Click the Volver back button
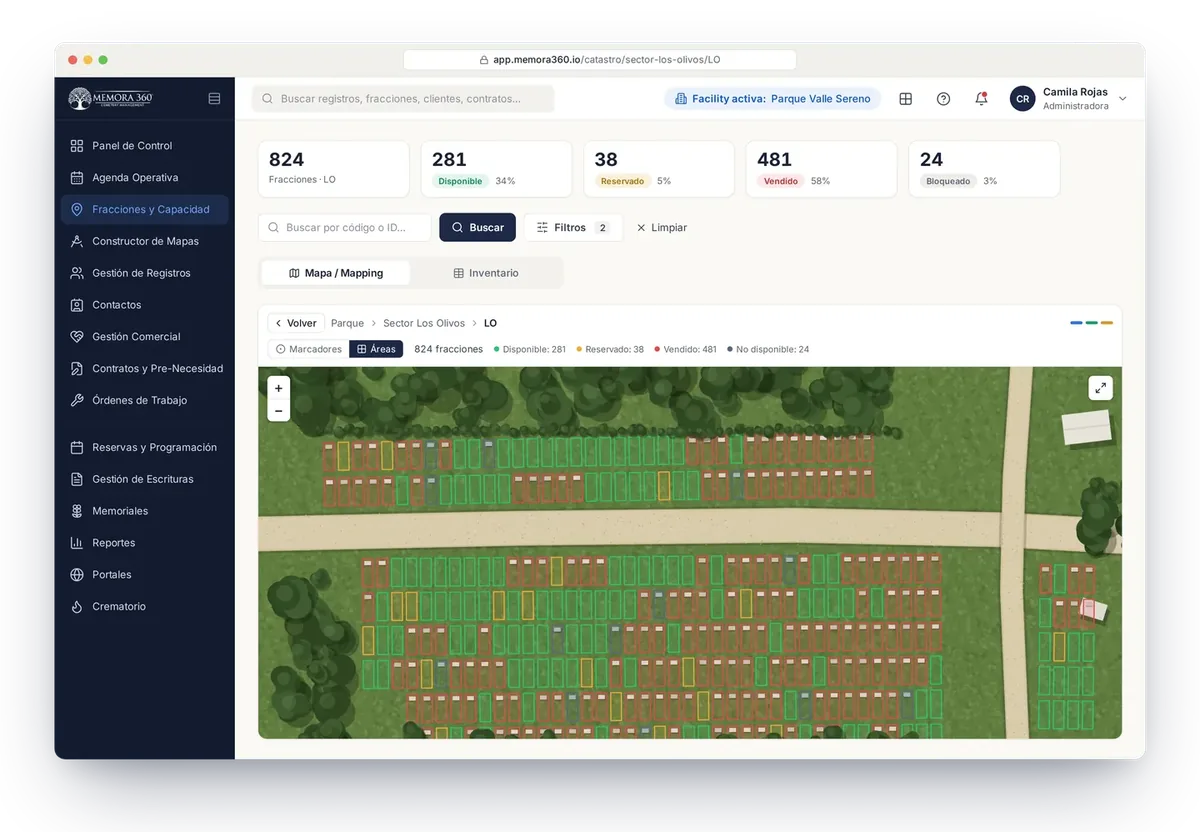Viewport: 1200px width, 832px height. pyautogui.click(x=296, y=323)
